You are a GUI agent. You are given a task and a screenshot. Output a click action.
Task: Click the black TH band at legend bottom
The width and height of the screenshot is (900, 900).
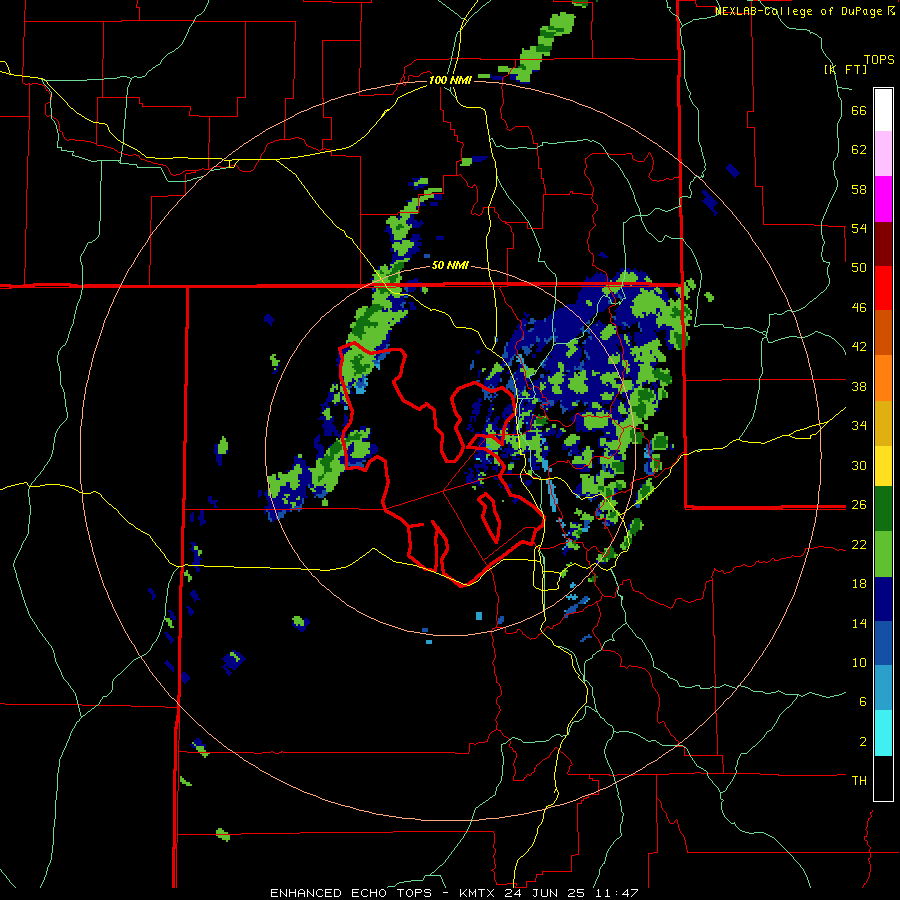(883, 778)
